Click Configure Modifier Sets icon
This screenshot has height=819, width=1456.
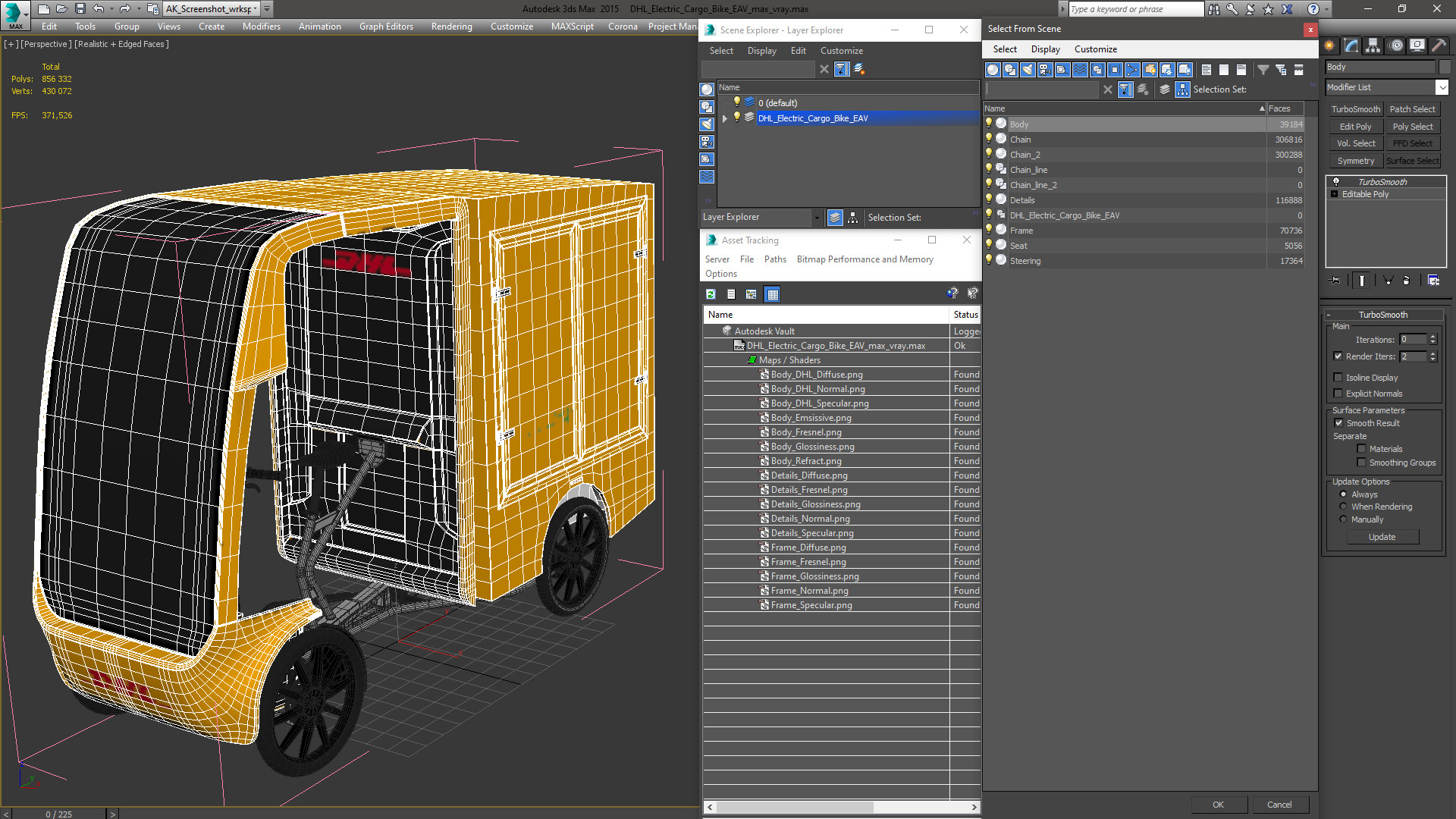click(1433, 281)
